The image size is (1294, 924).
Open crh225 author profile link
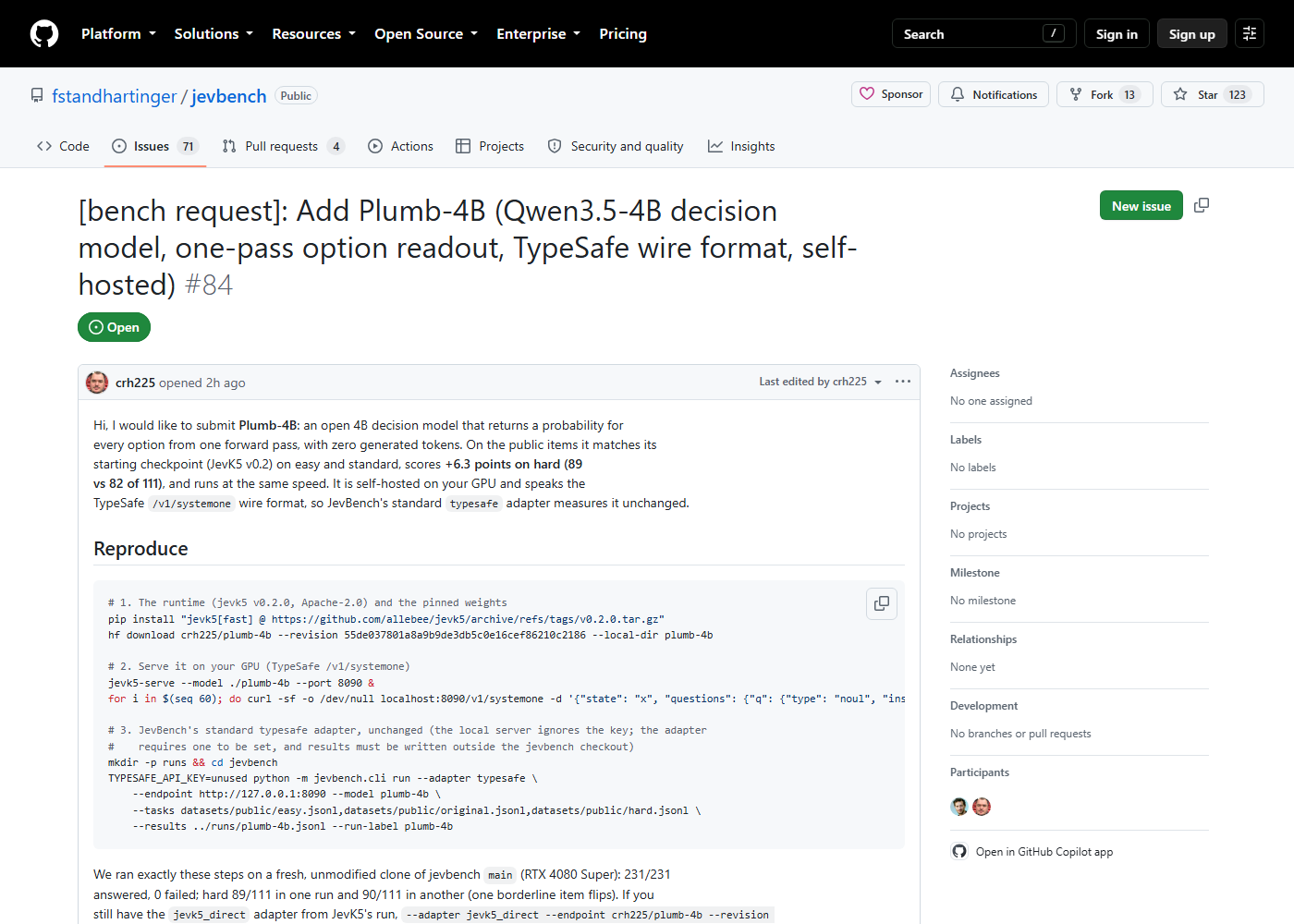135,383
